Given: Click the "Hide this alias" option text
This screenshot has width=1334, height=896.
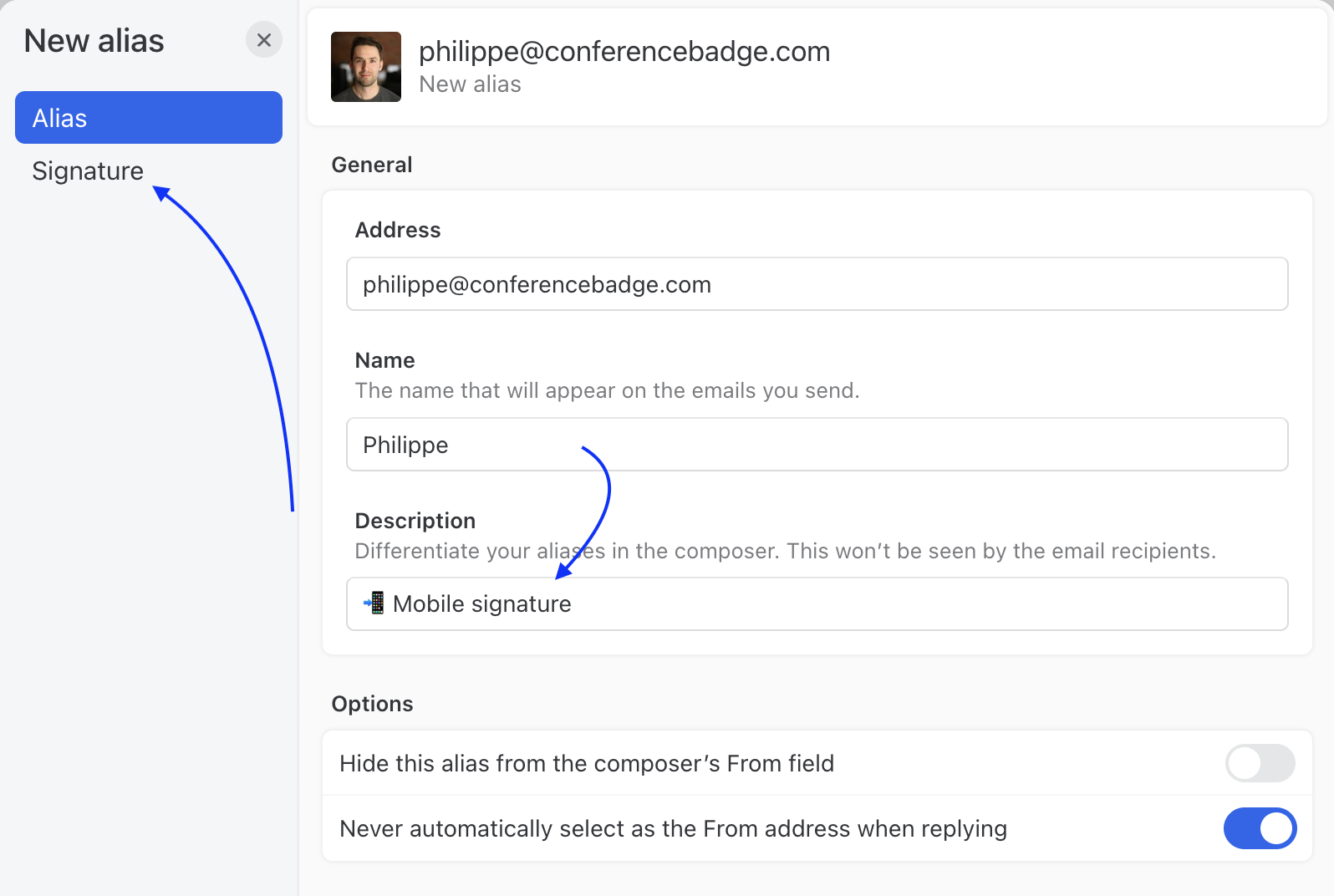Looking at the screenshot, I should pyautogui.click(x=587, y=764).
